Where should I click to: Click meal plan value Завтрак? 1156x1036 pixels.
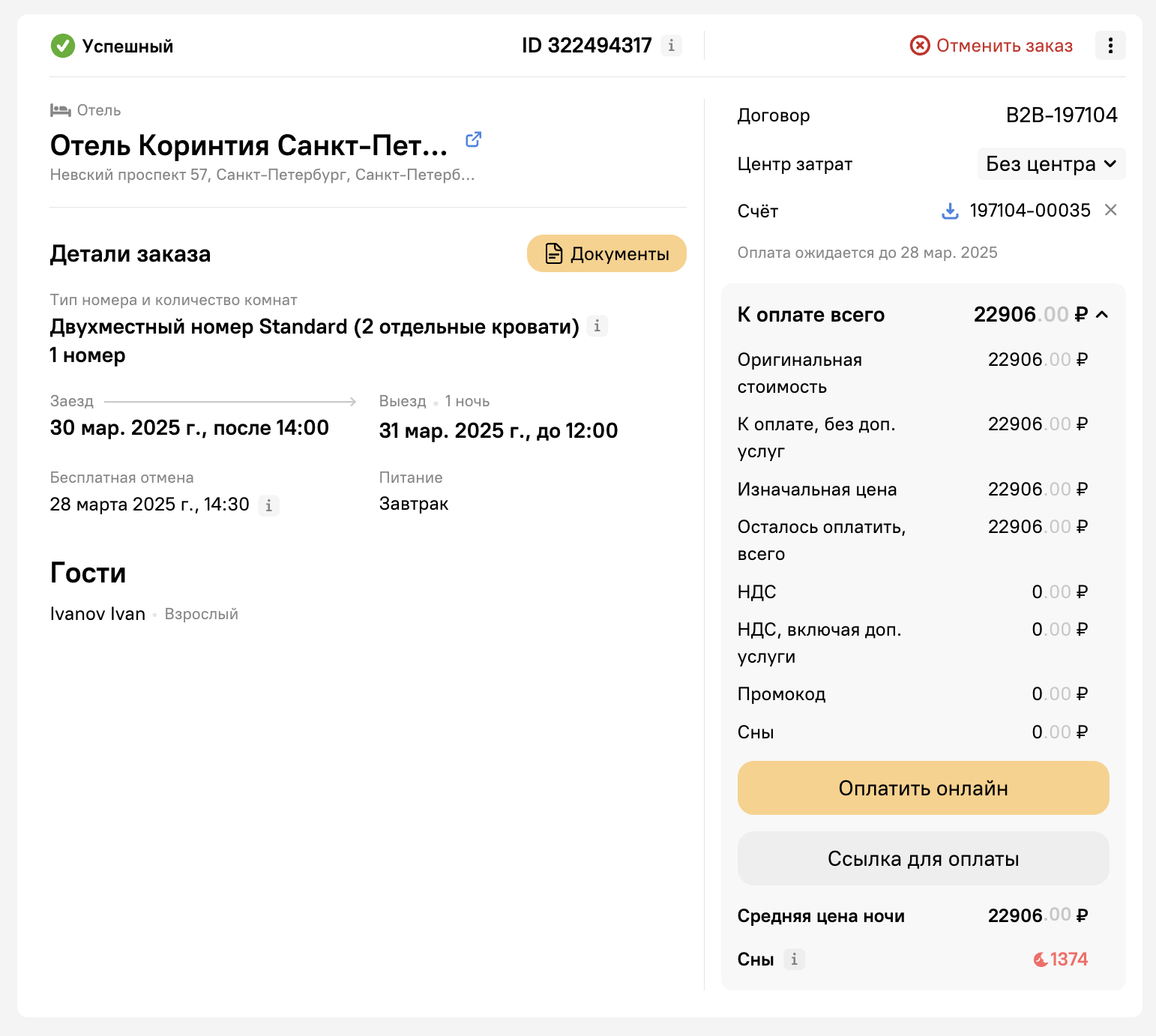(x=414, y=504)
